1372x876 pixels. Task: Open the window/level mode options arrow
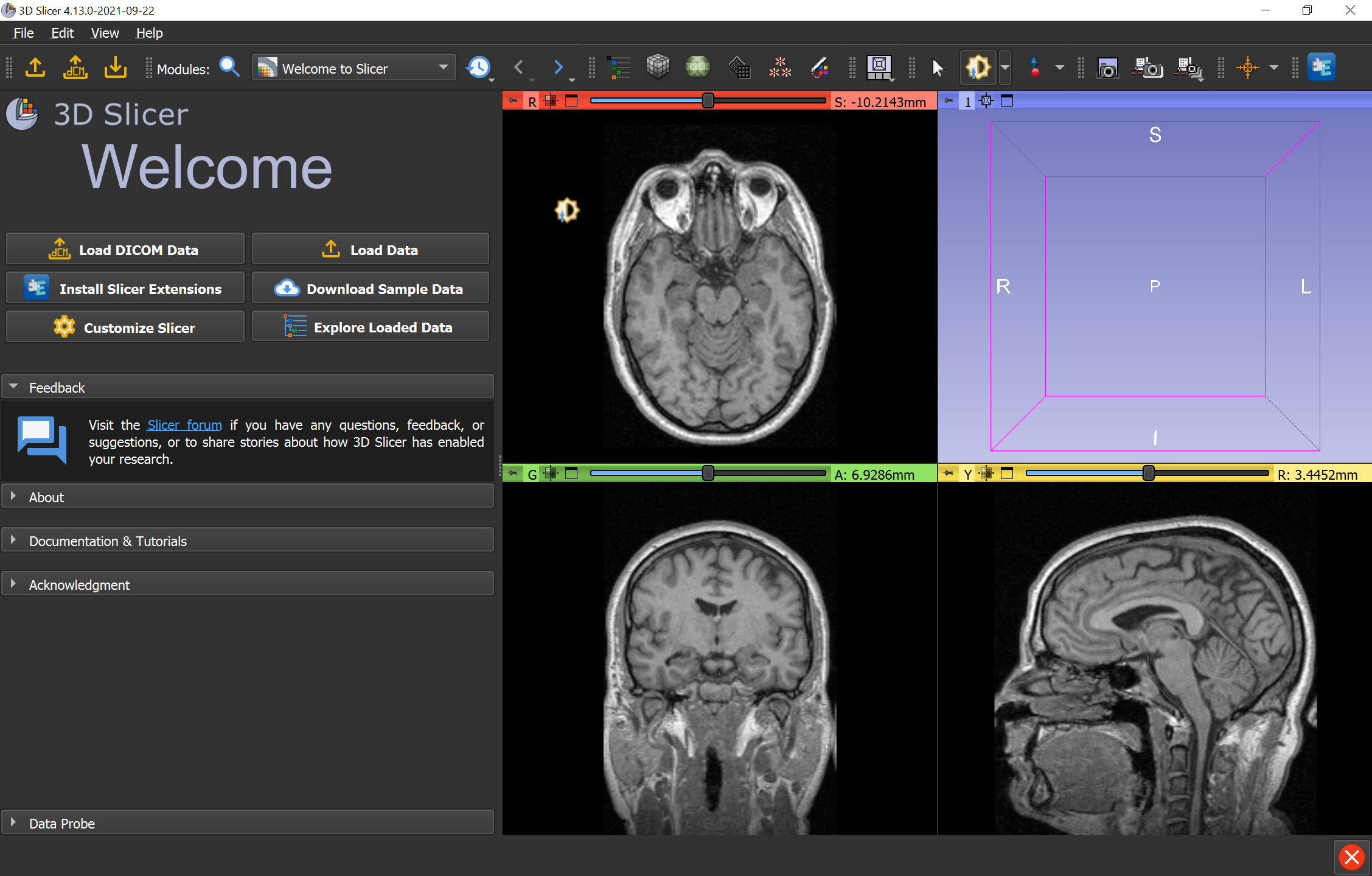[1005, 67]
